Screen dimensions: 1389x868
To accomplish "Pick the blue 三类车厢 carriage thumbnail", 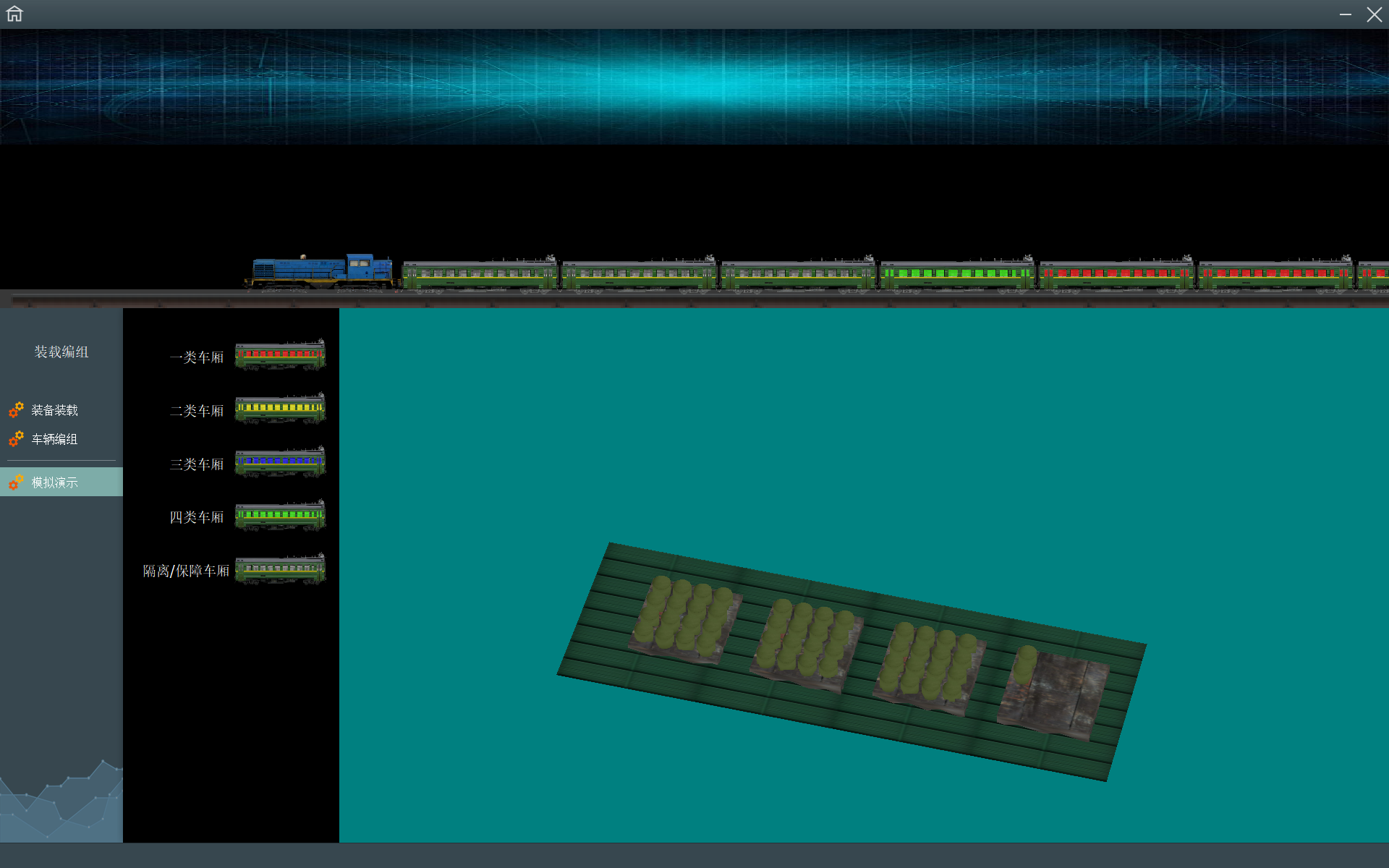I will [x=281, y=462].
